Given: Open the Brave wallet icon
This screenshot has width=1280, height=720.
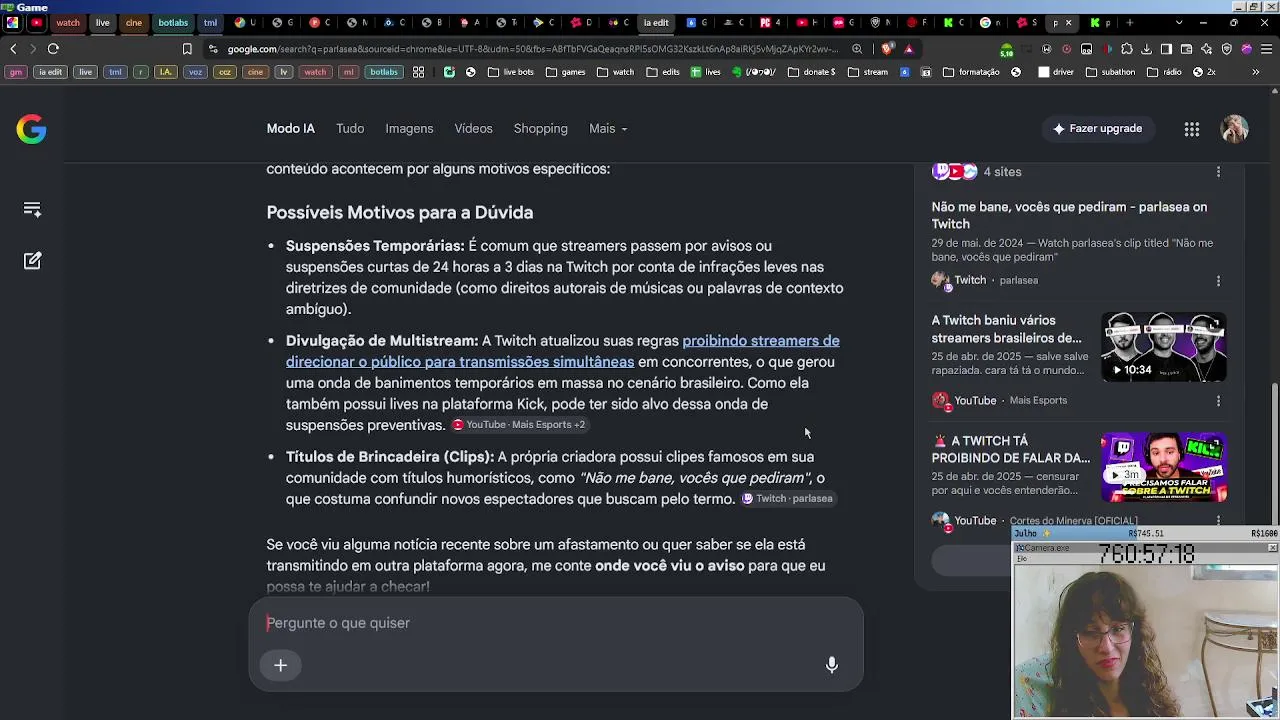Looking at the screenshot, I should (x=1187, y=48).
